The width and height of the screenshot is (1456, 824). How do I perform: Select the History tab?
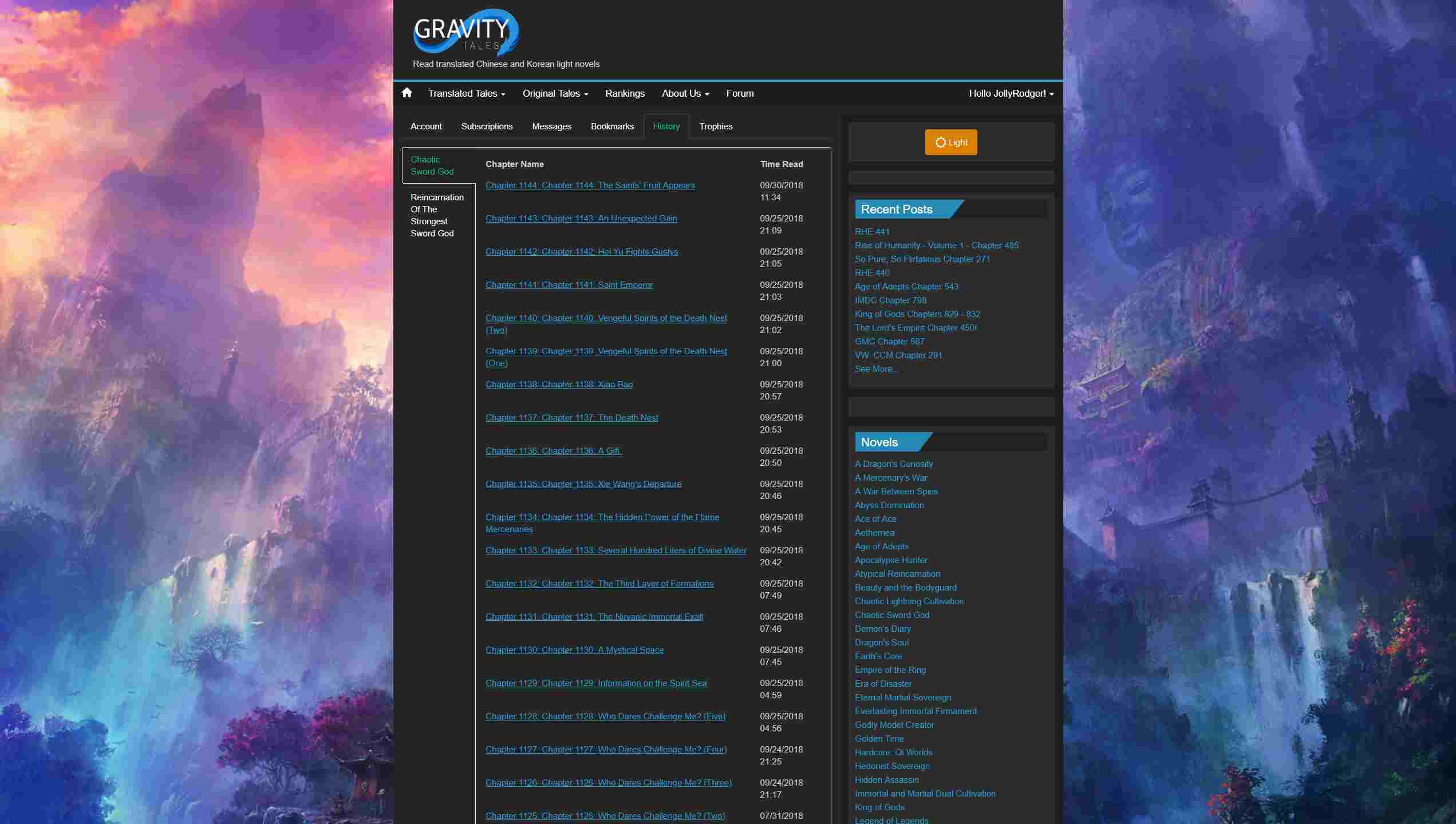(x=666, y=126)
